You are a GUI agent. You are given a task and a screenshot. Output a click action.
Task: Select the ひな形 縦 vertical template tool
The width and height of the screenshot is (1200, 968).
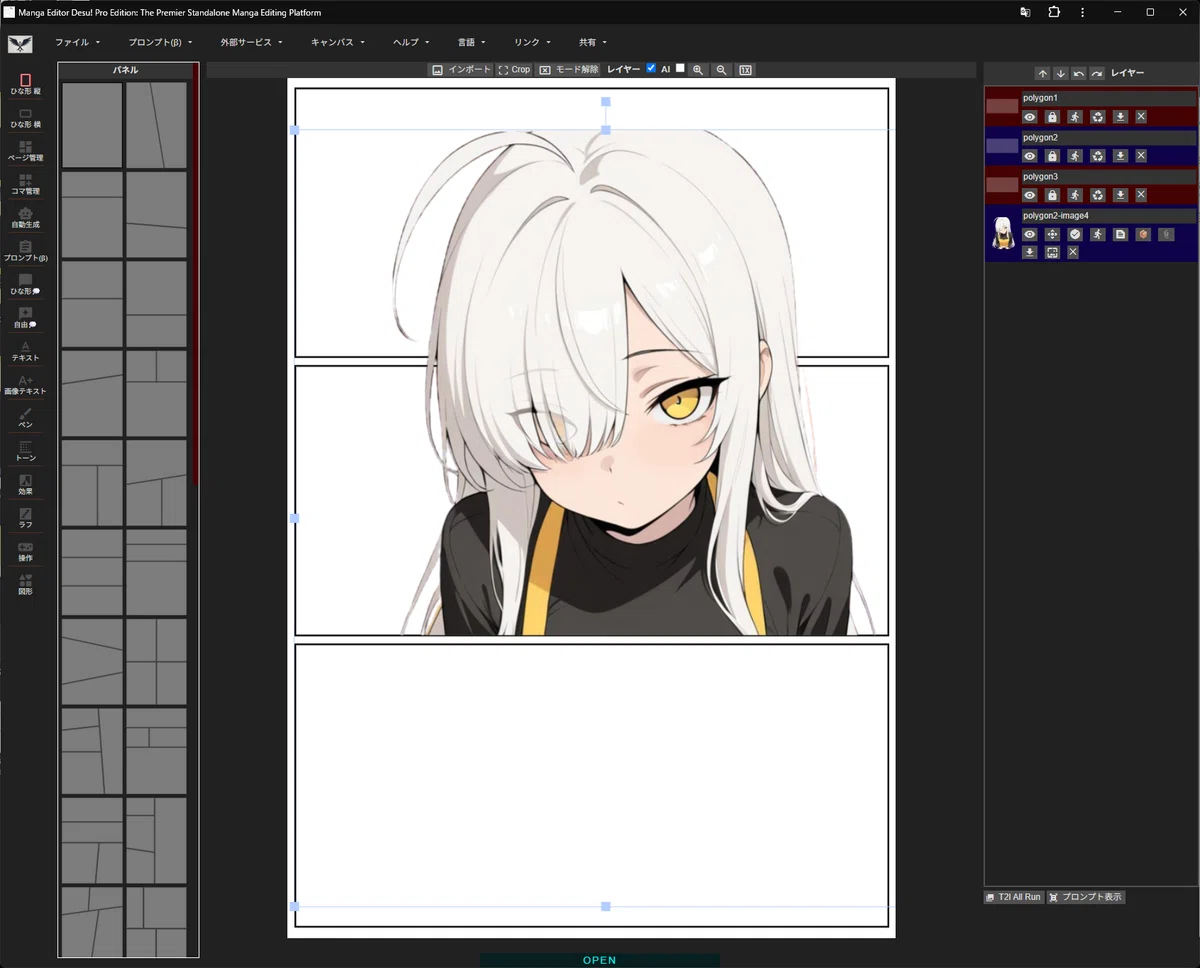(x=25, y=84)
